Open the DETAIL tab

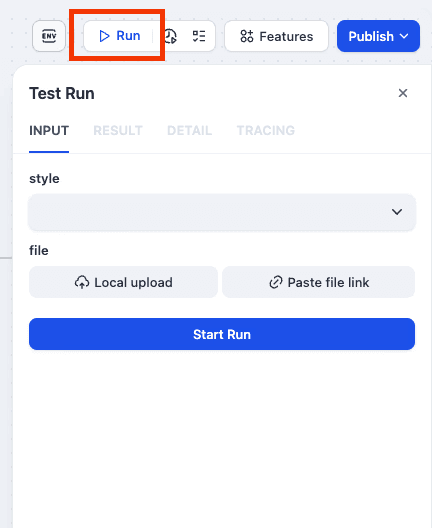[x=190, y=131]
